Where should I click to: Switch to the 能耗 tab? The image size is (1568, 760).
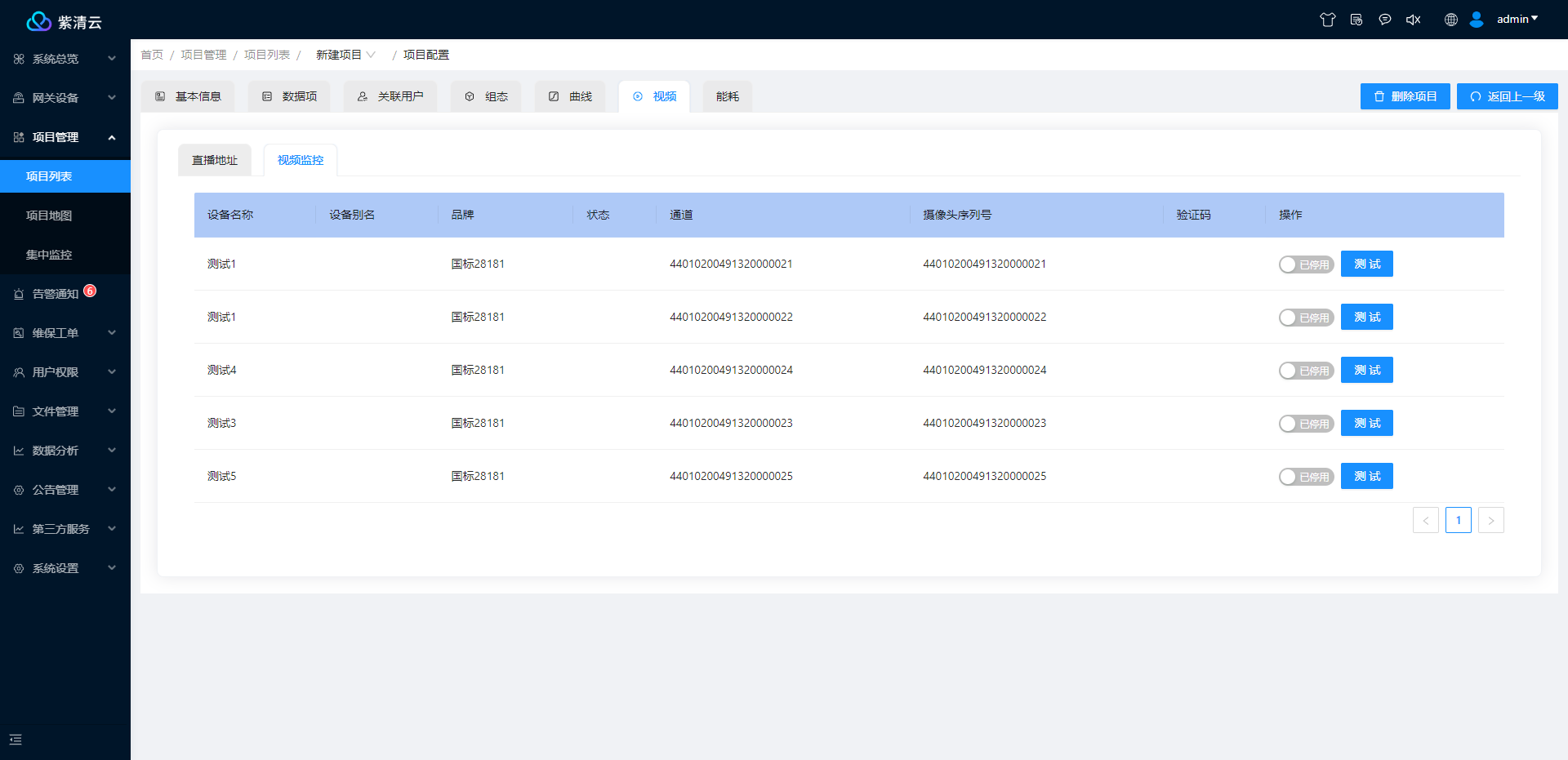pyautogui.click(x=728, y=96)
